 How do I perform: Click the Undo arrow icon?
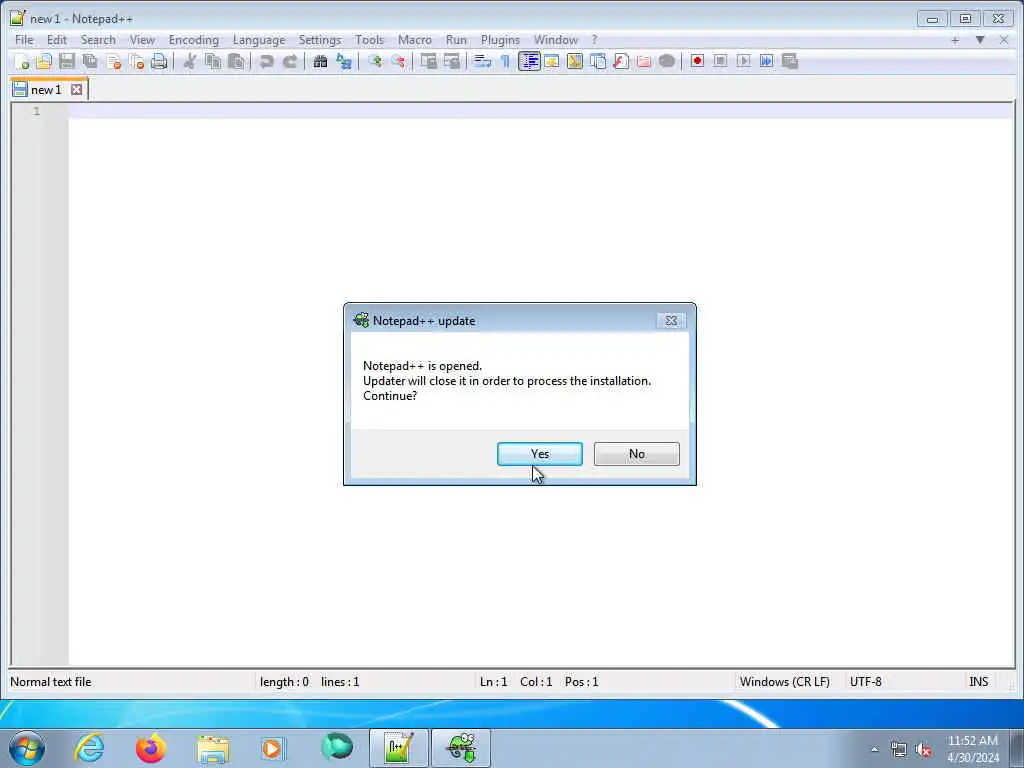266,61
